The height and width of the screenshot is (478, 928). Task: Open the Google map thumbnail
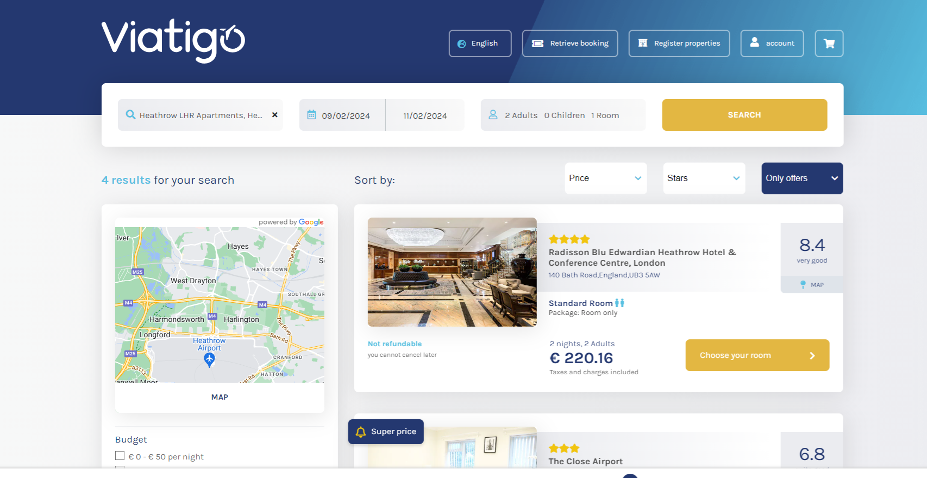click(220, 305)
